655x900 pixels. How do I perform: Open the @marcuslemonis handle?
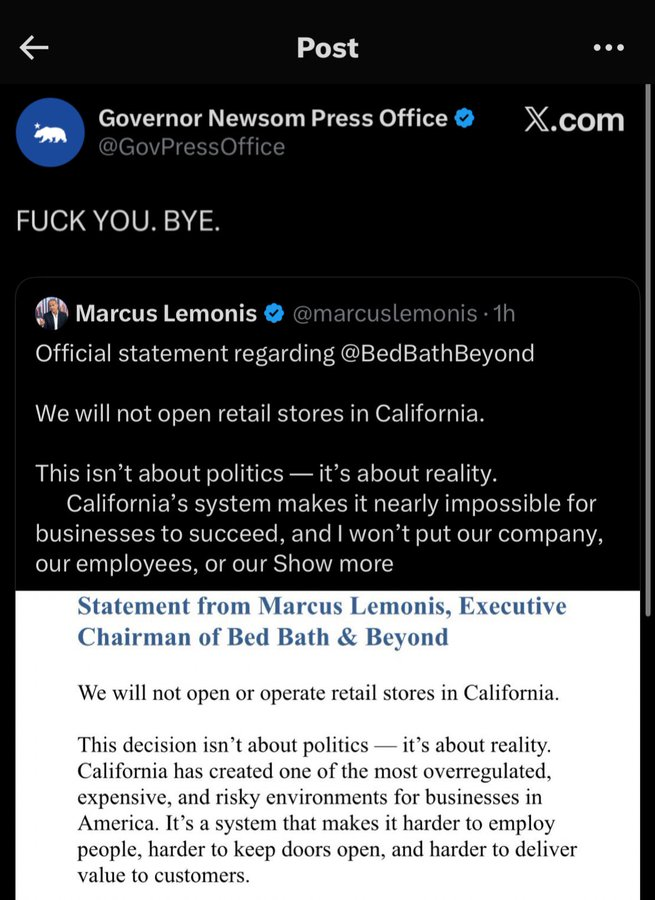pyautogui.click(x=385, y=313)
